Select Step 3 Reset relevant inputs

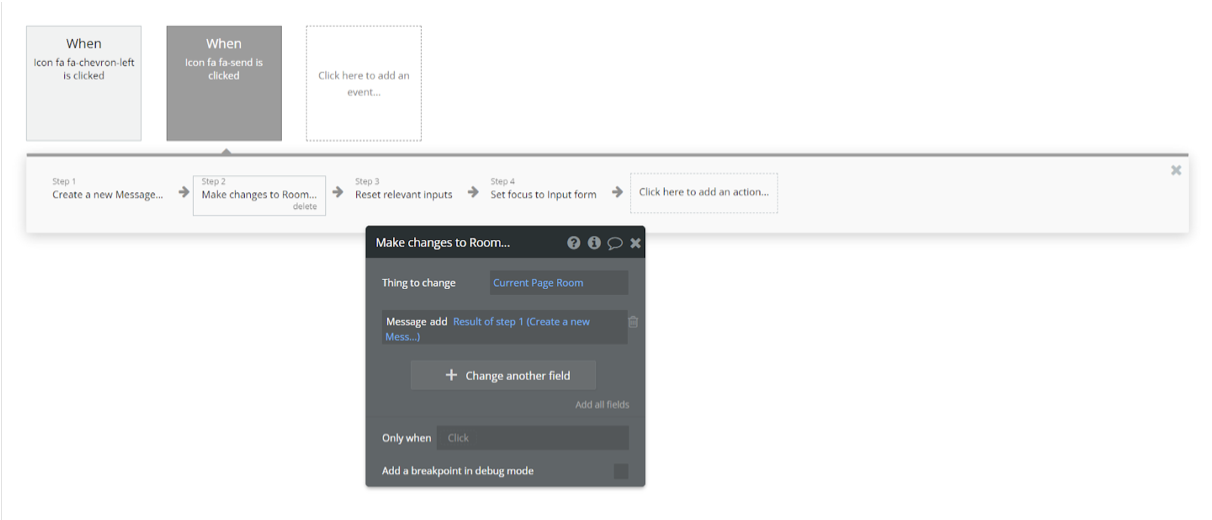pos(404,194)
